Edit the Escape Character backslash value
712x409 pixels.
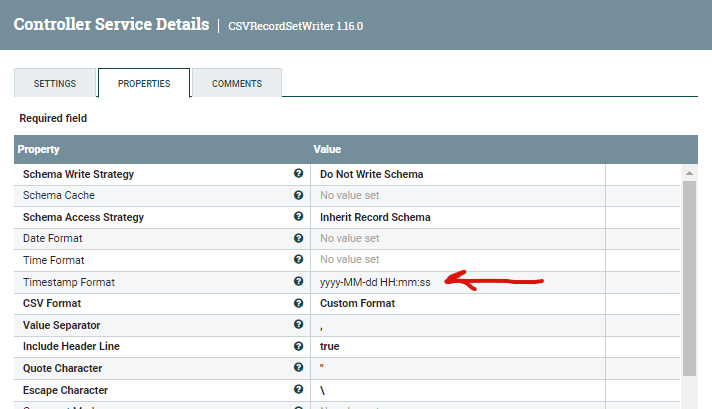pyautogui.click(x=458, y=390)
